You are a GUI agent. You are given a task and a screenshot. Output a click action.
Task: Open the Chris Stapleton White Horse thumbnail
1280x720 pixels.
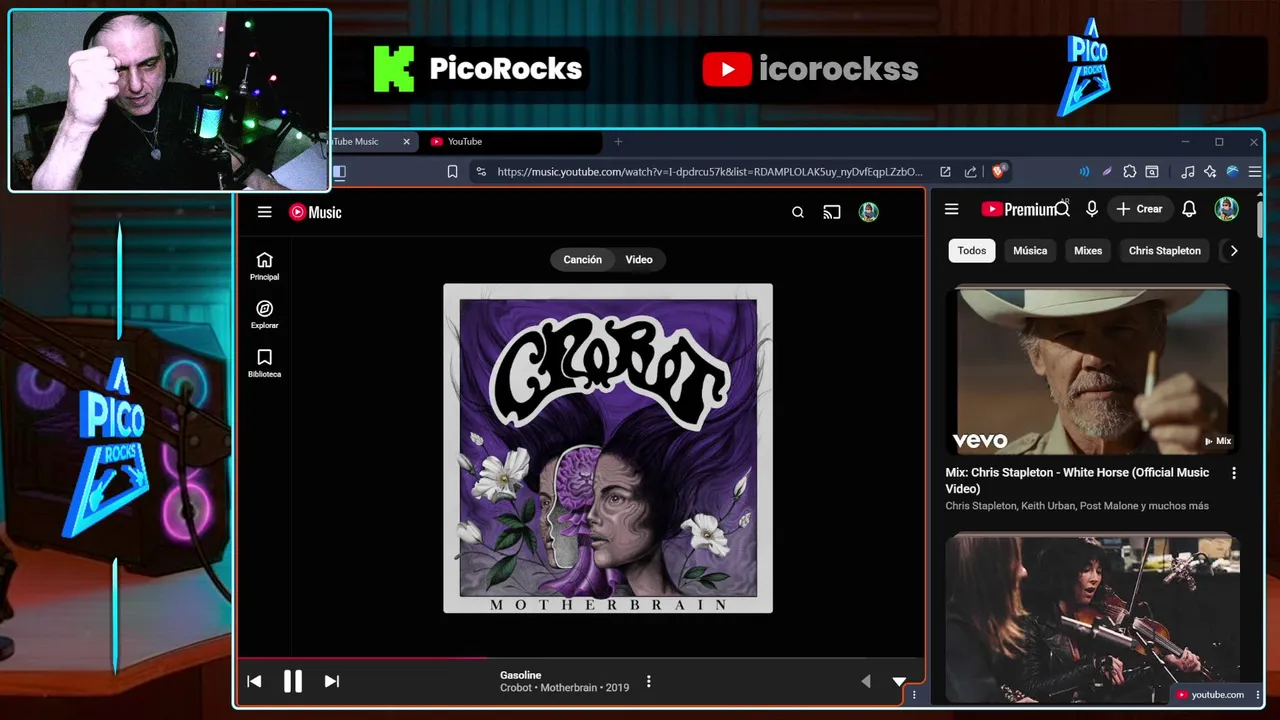[x=1092, y=371]
